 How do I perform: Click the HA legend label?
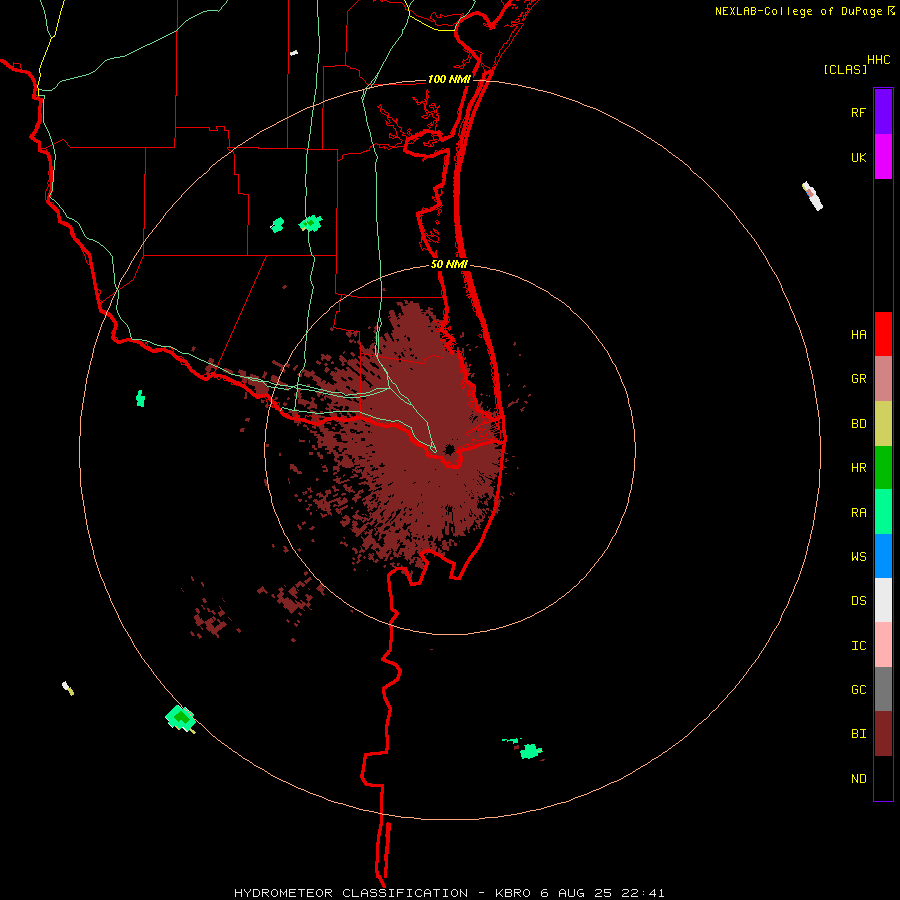pos(858,335)
